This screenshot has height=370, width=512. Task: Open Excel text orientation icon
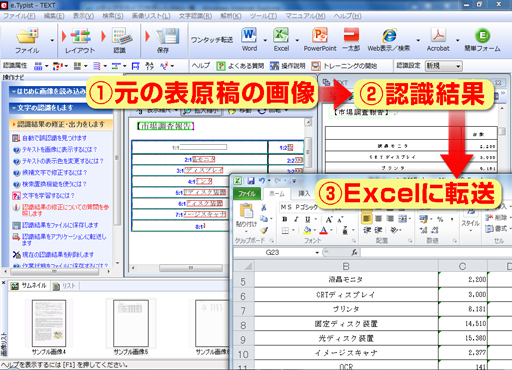[x=394, y=230]
